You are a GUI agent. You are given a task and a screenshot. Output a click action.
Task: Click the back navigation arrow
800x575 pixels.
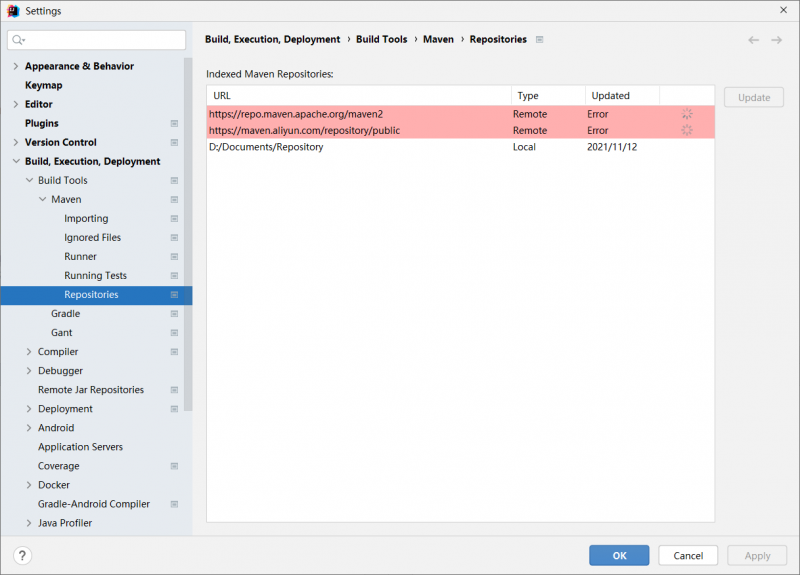click(x=753, y=40)
